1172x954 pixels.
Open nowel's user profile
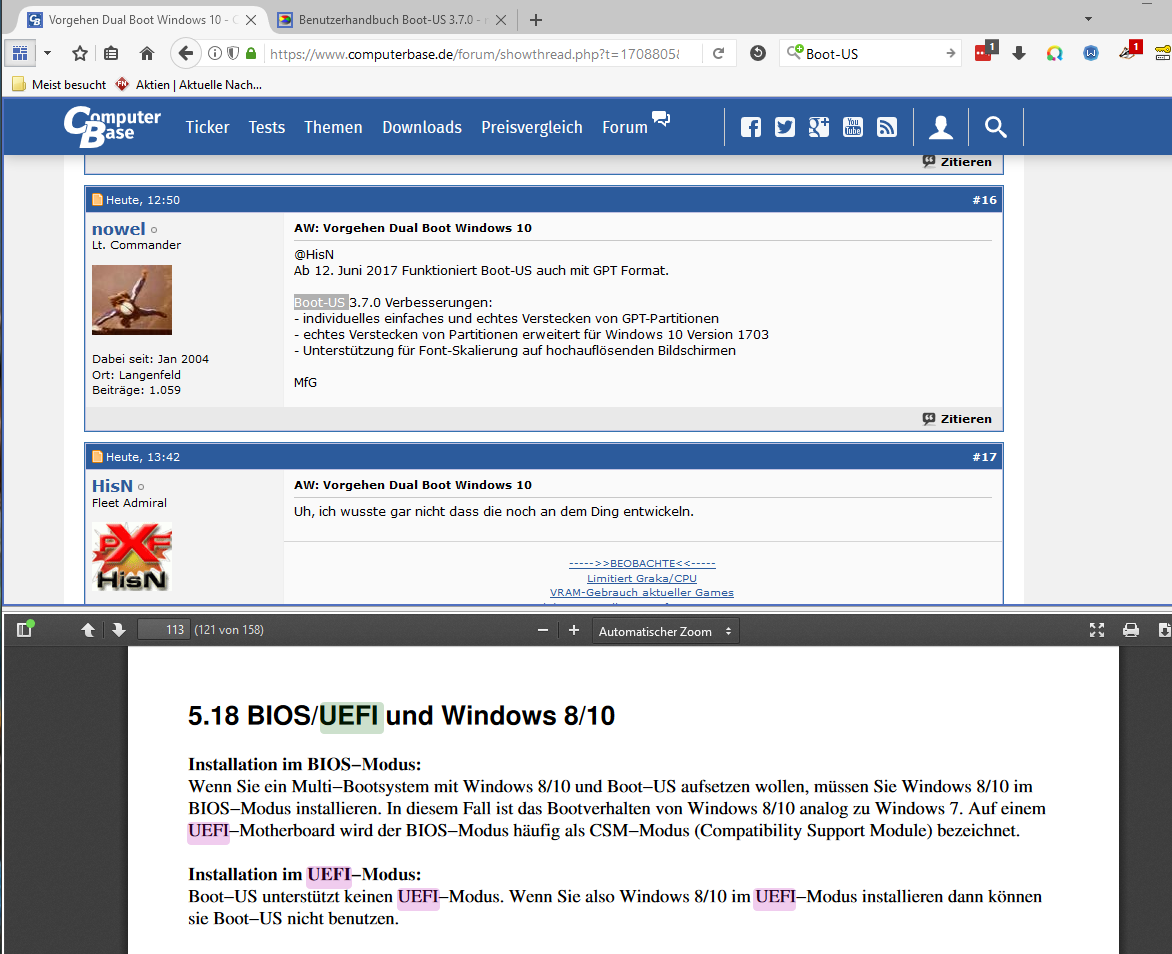point(118,229)
